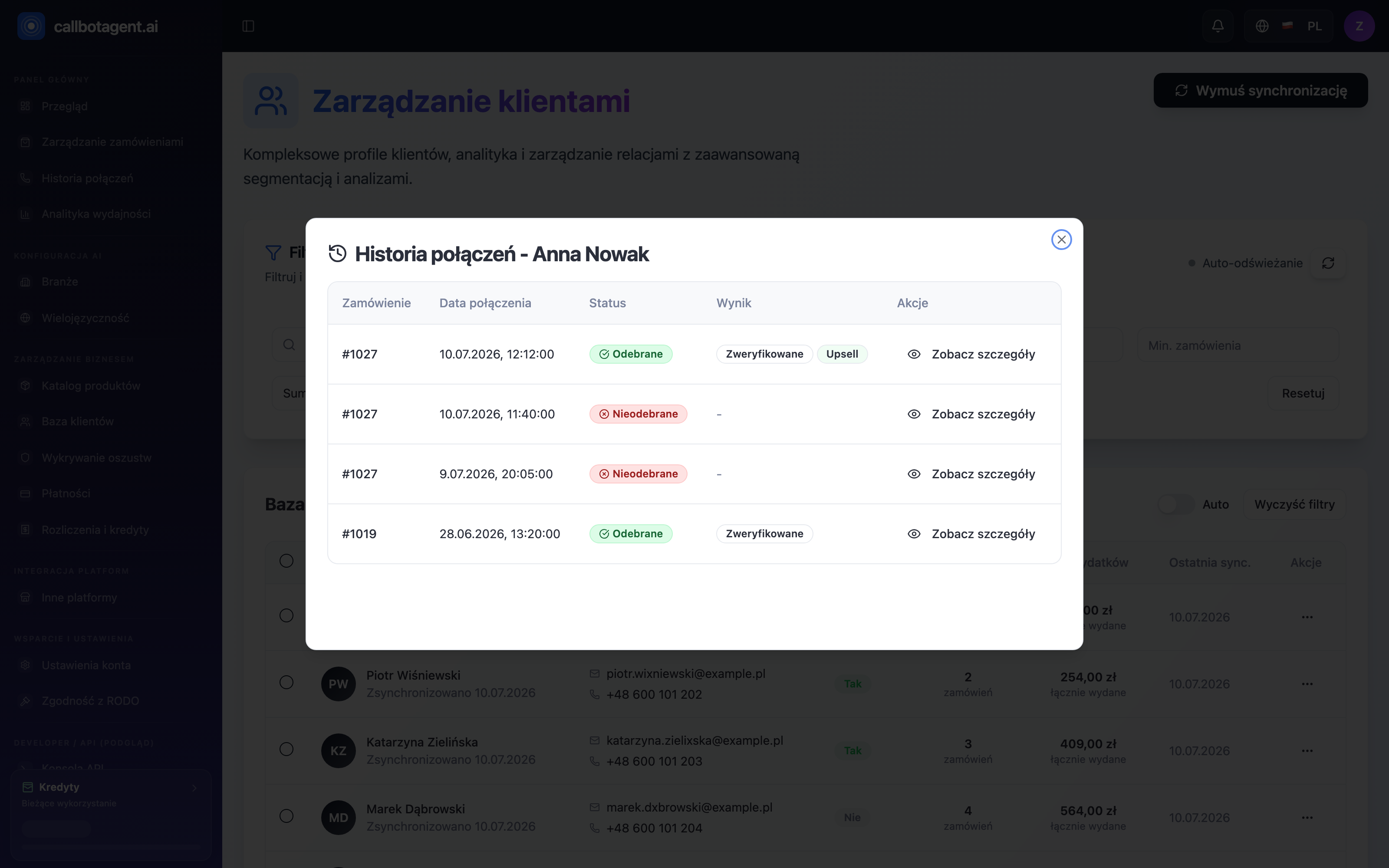
Task: Click the search magnifier icon in filters
Action: pos(289,345)
